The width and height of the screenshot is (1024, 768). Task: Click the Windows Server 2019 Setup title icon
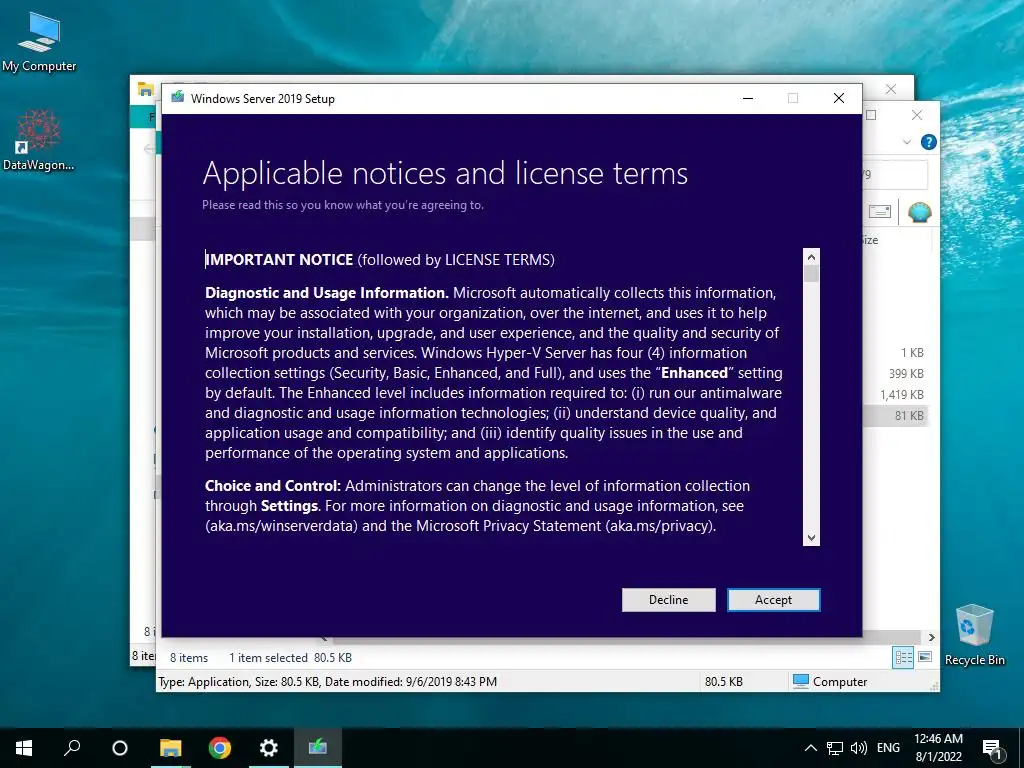click(x=178, y=98)
